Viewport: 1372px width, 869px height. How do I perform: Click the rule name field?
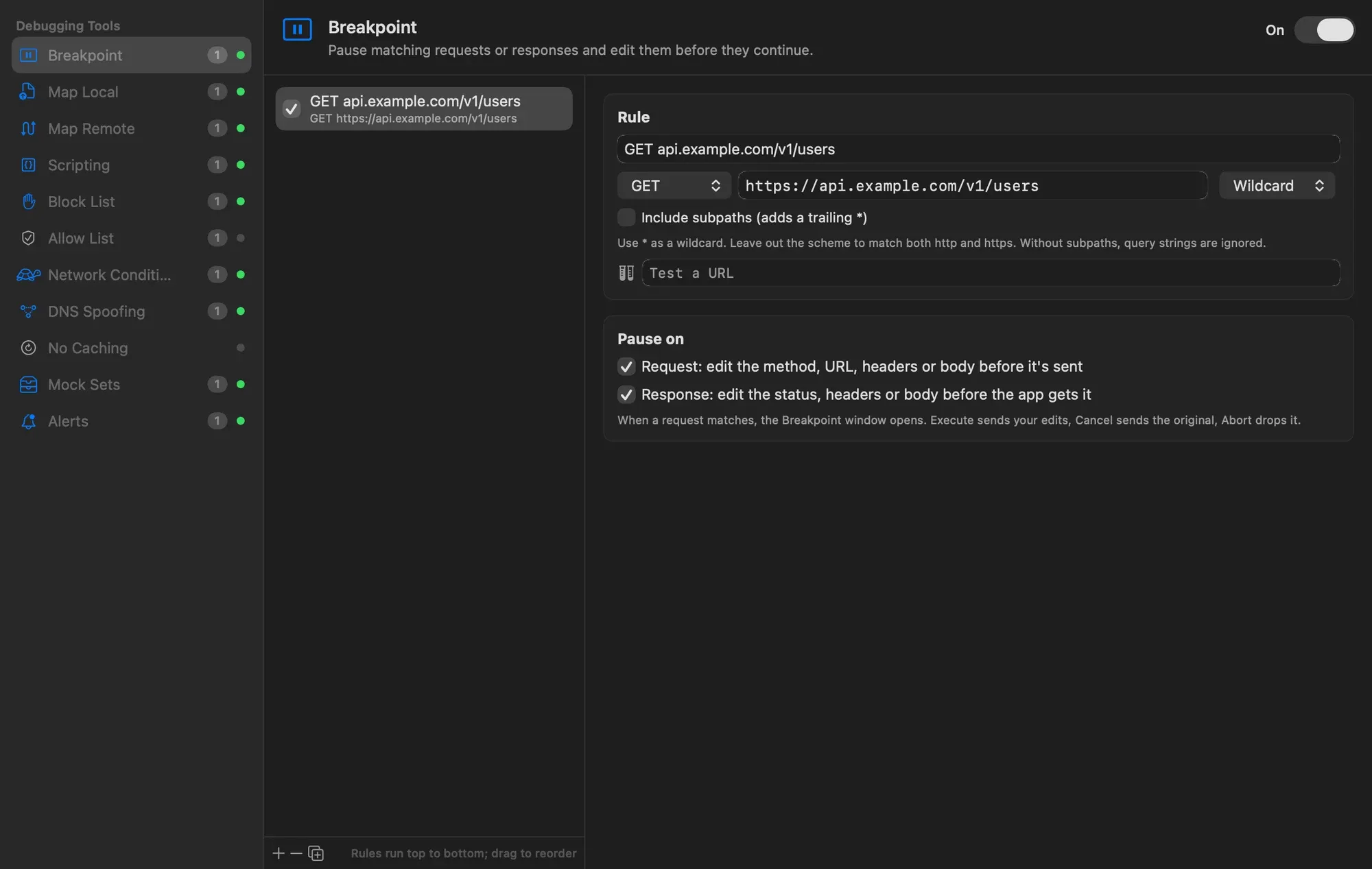[x=978, y=149]
